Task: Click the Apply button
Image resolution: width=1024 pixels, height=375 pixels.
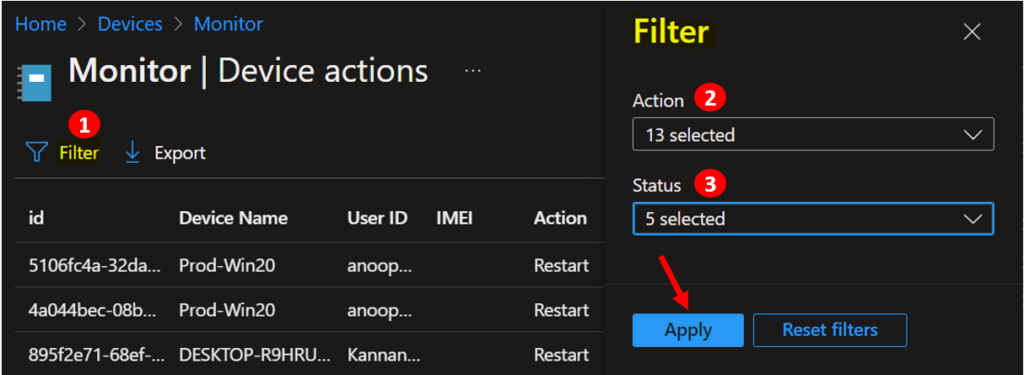Action: point(688,330)
